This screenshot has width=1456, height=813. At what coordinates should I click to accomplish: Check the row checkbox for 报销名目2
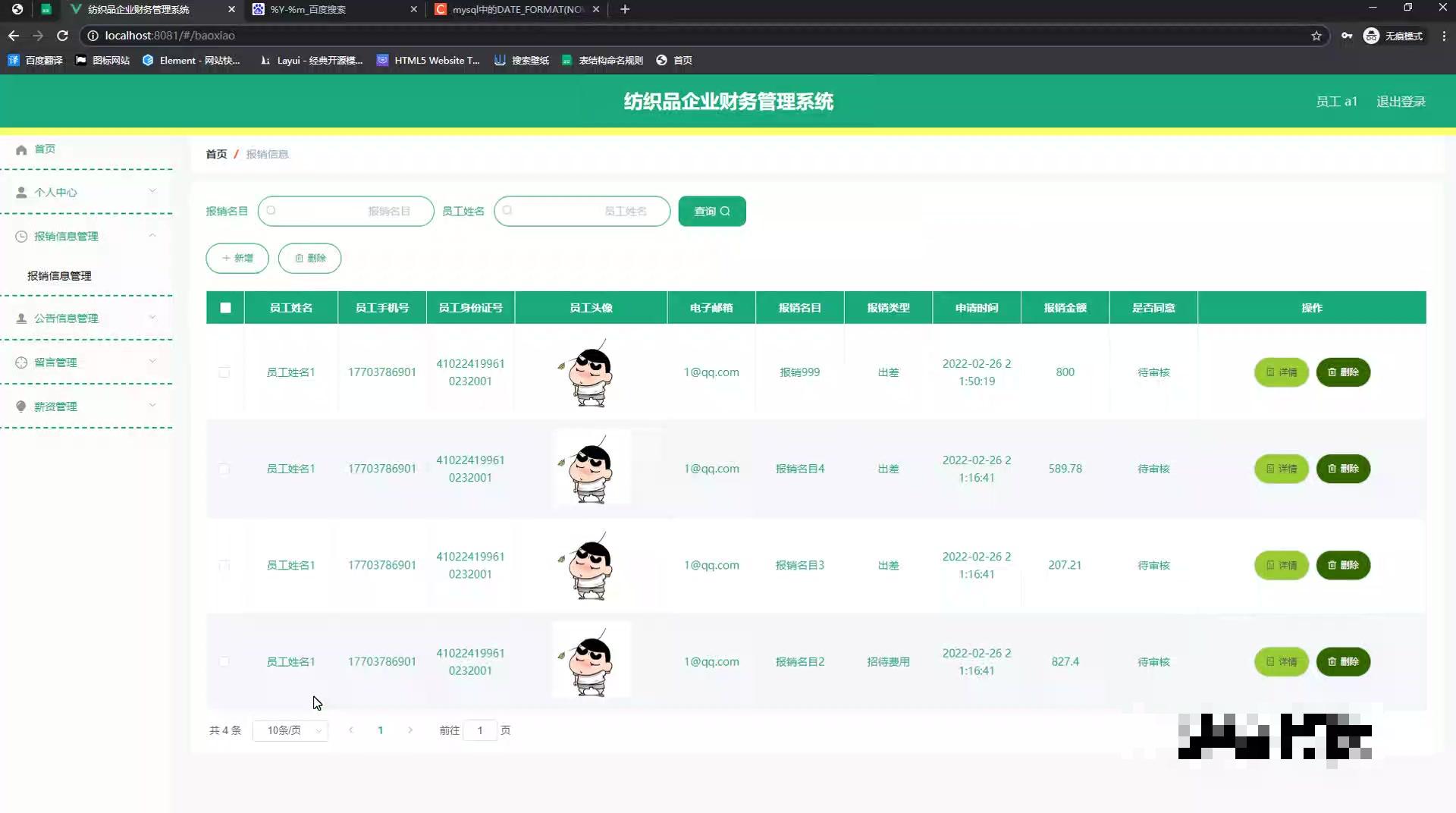click(x=224, y=661)
